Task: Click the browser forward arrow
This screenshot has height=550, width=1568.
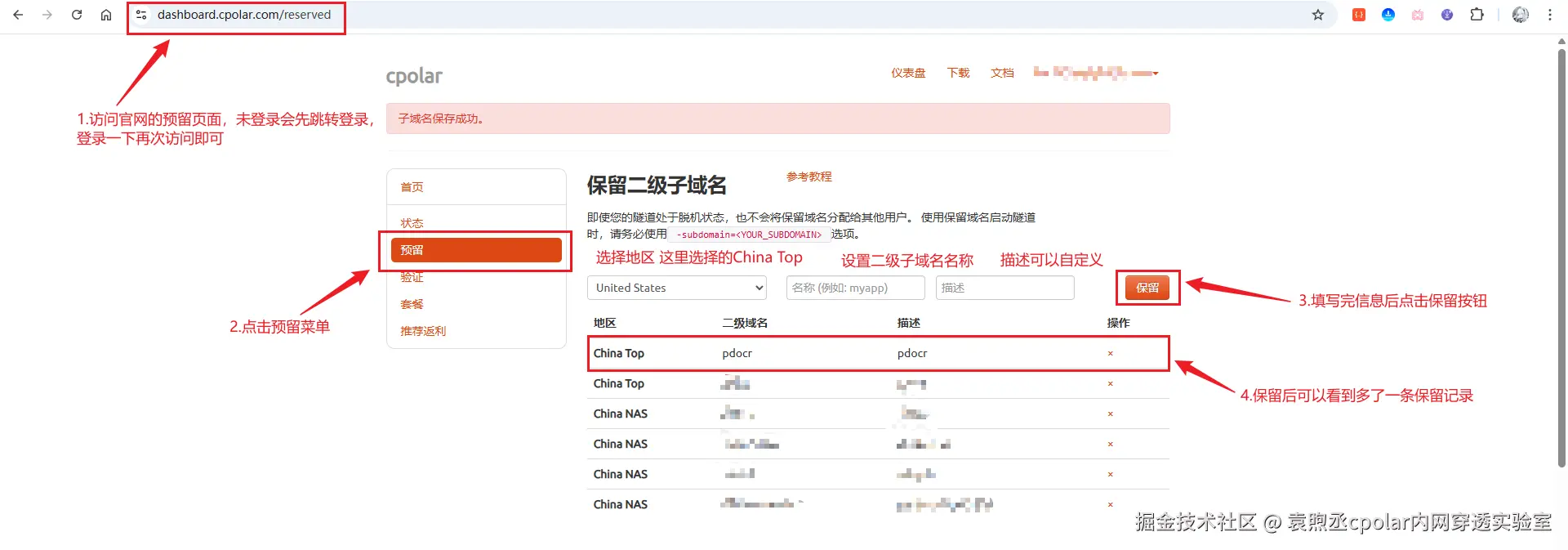Action: [47, 15]
